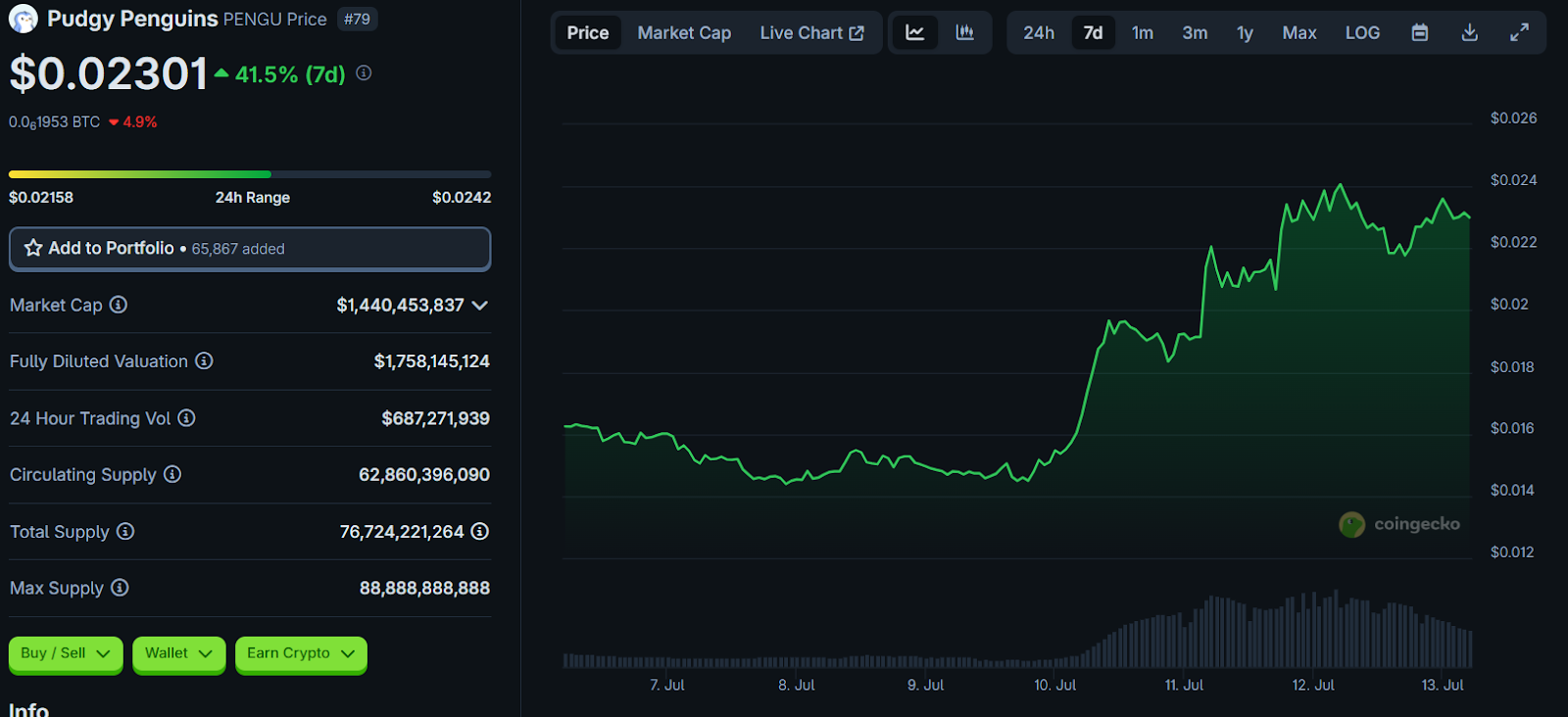Click the star icon in Add to Portfolio
Screen dimensions: 1568x717
33,248
